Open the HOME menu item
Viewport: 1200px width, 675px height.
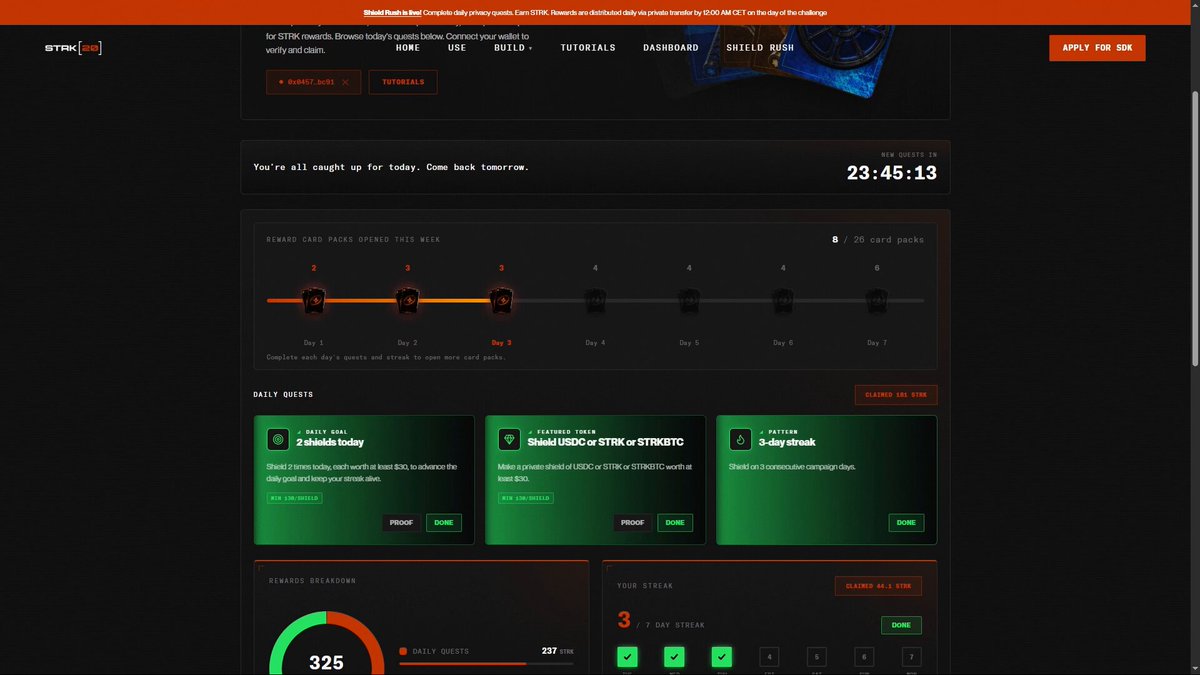tap(407, 48)
